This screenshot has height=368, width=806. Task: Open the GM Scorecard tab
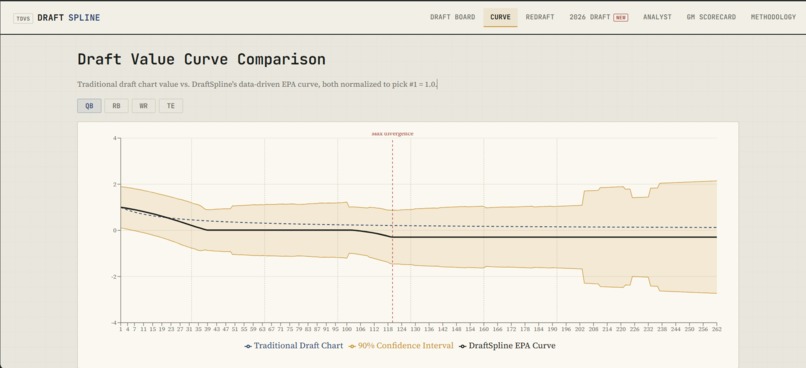pyautogui.click(x=711, y=17)
